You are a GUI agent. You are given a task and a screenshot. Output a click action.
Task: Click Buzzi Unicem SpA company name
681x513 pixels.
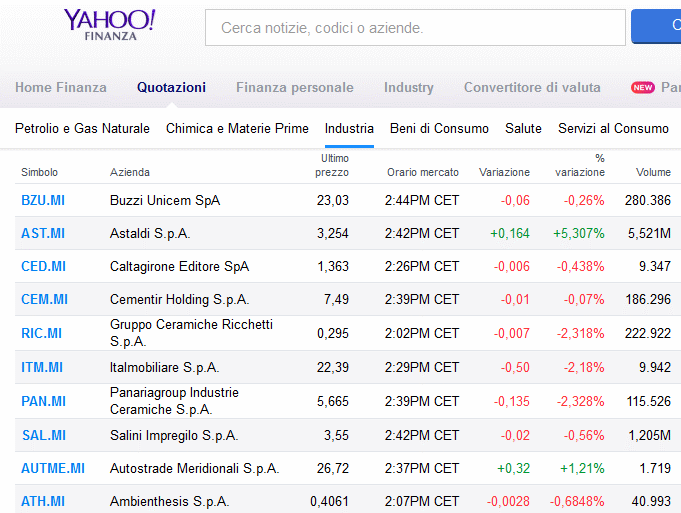tap(165, 200)
